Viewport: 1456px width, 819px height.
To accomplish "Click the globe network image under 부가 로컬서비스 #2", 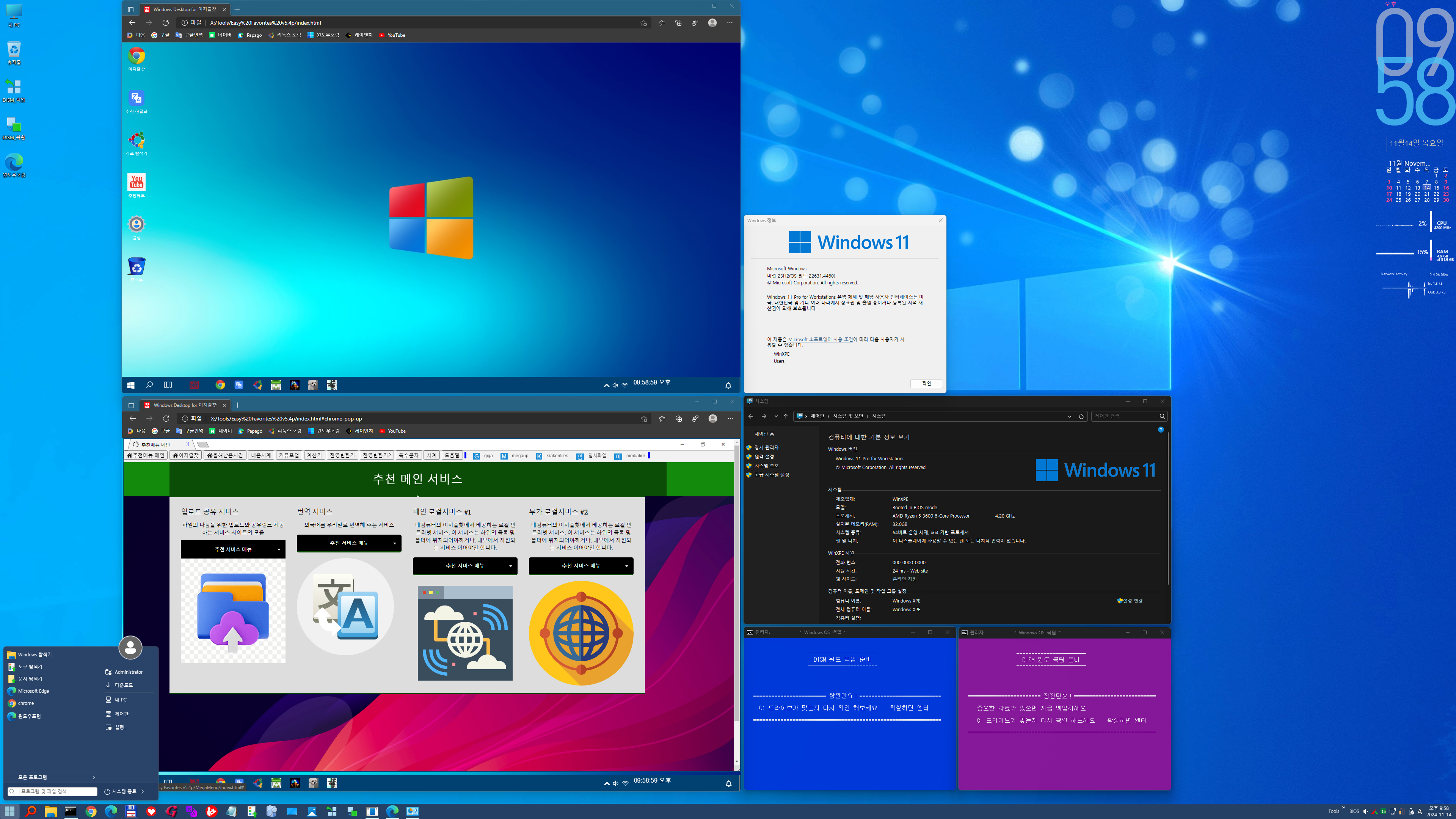I will 581,633.
